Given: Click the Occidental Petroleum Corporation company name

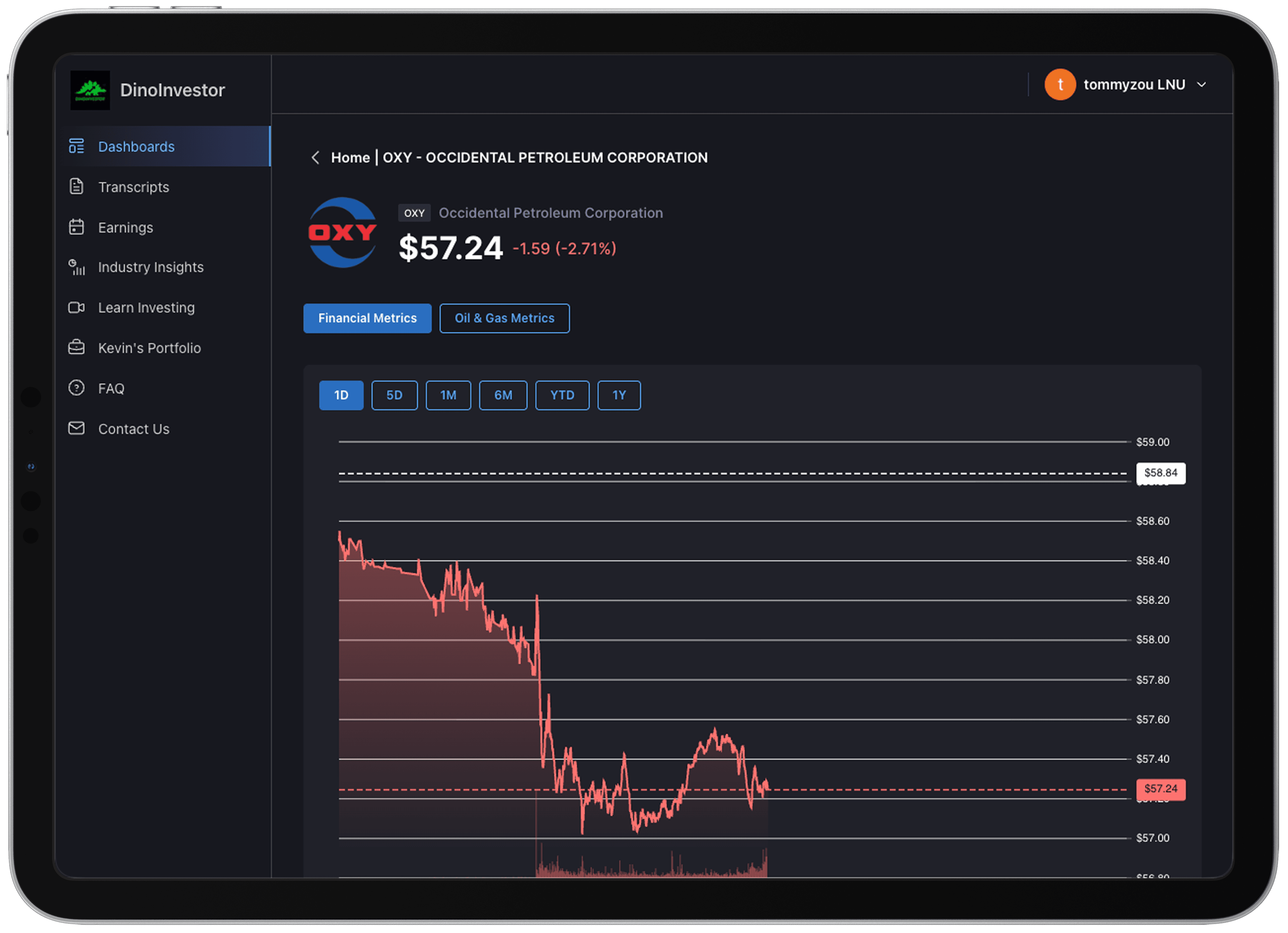Looking at the screenshot, I should (x=551, y=213).
